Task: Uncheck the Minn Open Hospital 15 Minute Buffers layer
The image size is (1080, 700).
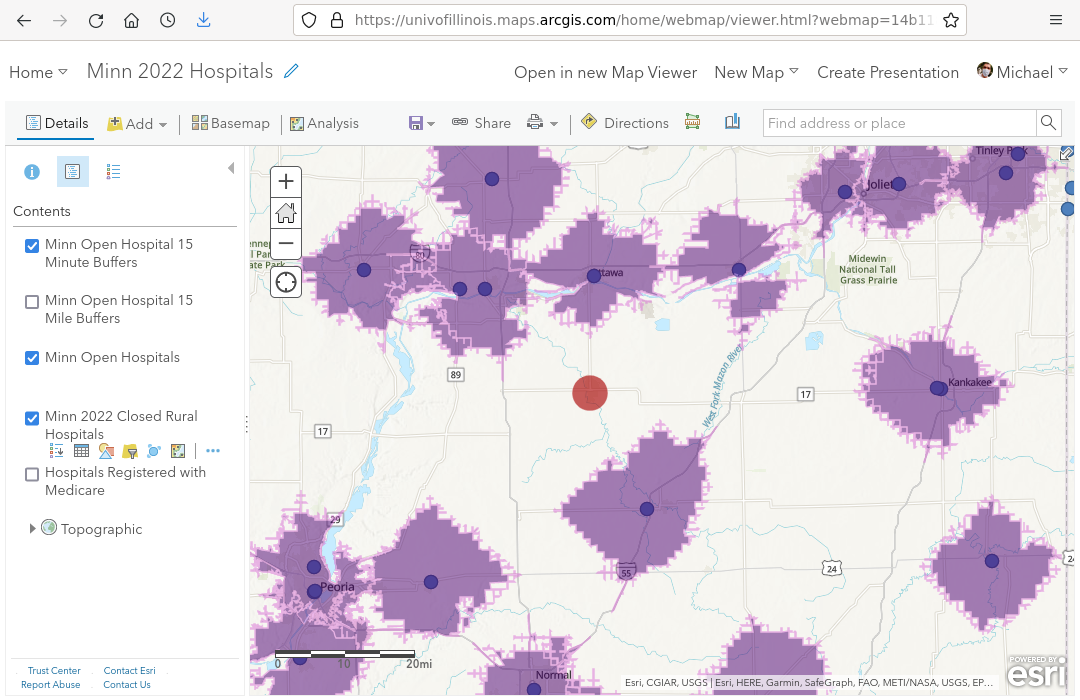Action: [32, 246]
